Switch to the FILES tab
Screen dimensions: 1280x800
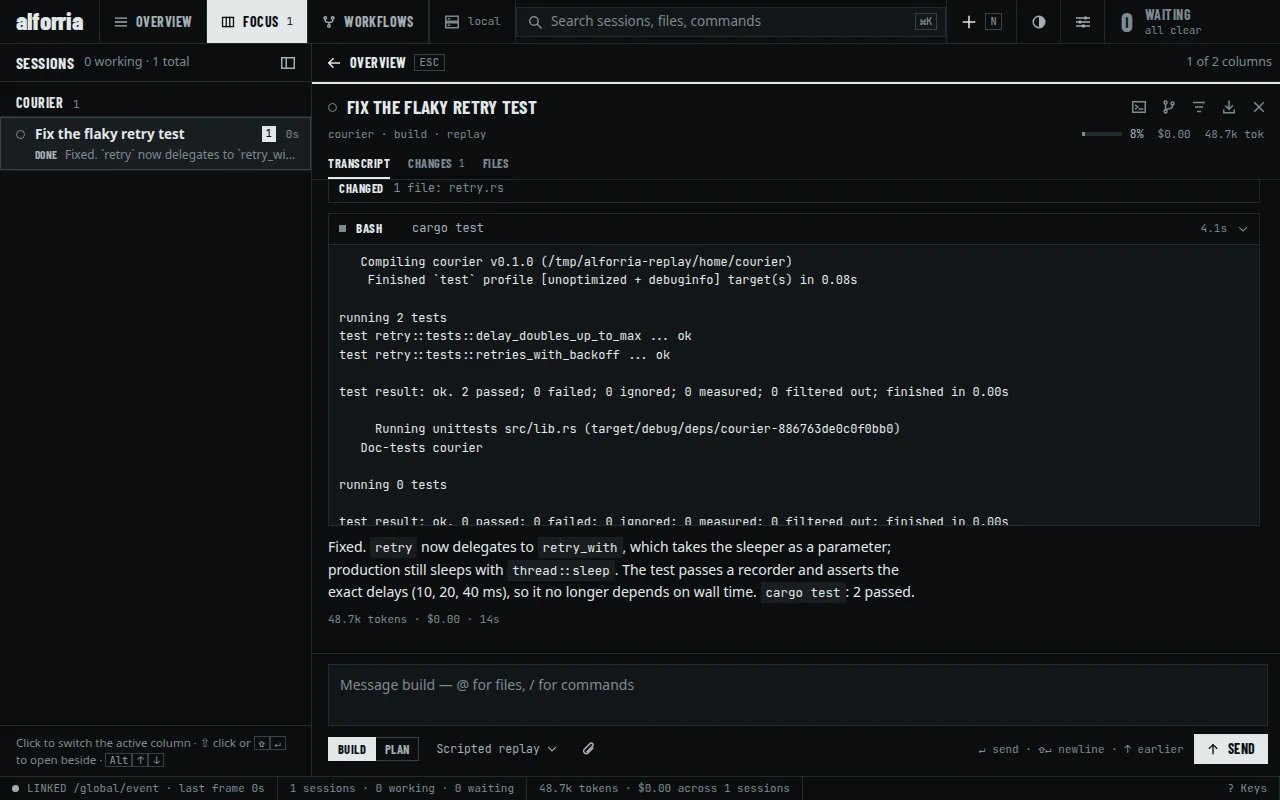pos(495,163)
